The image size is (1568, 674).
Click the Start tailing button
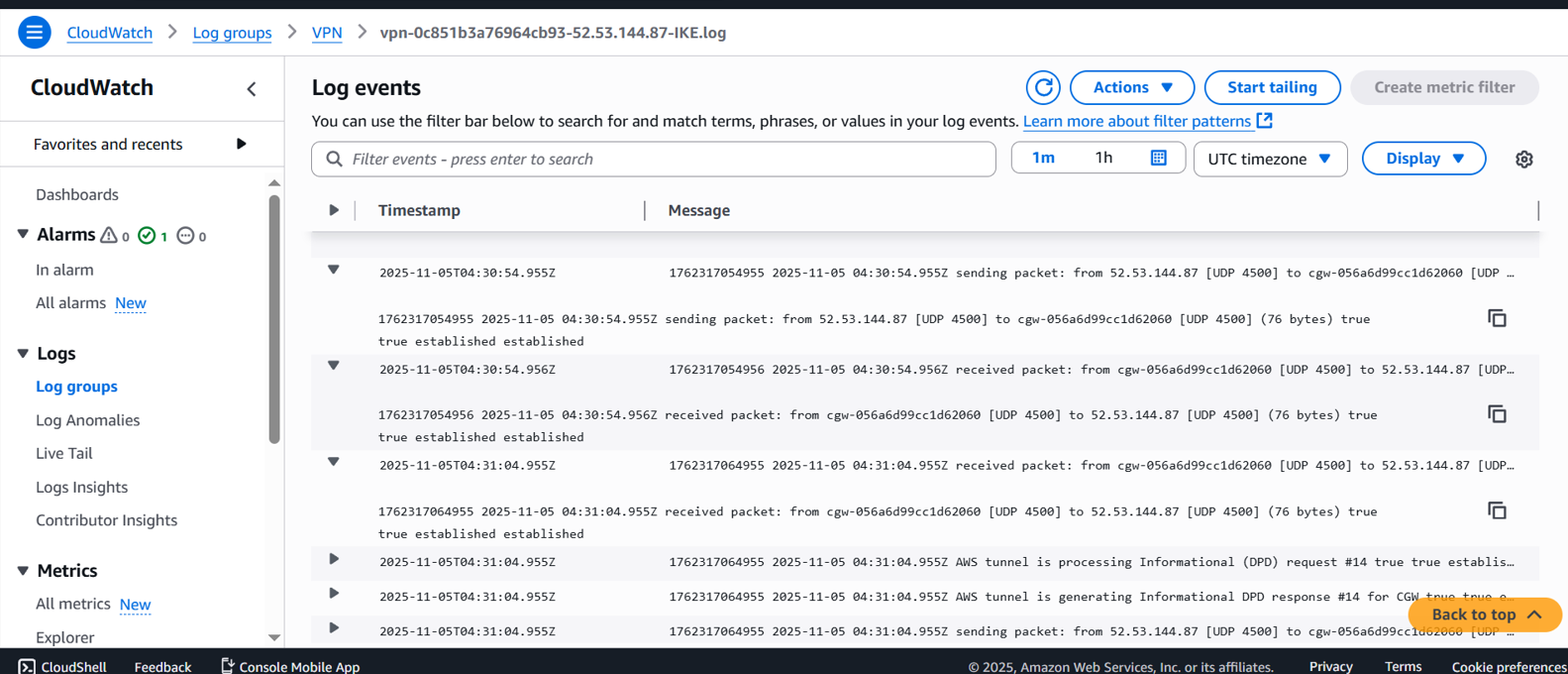pos(1272,87)
